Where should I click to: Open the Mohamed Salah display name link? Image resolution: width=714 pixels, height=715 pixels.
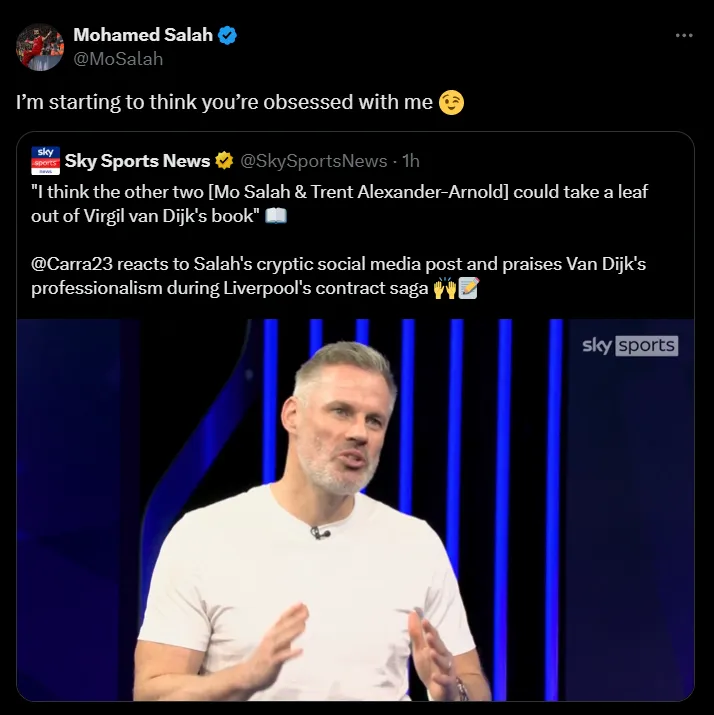pos(143,35)
